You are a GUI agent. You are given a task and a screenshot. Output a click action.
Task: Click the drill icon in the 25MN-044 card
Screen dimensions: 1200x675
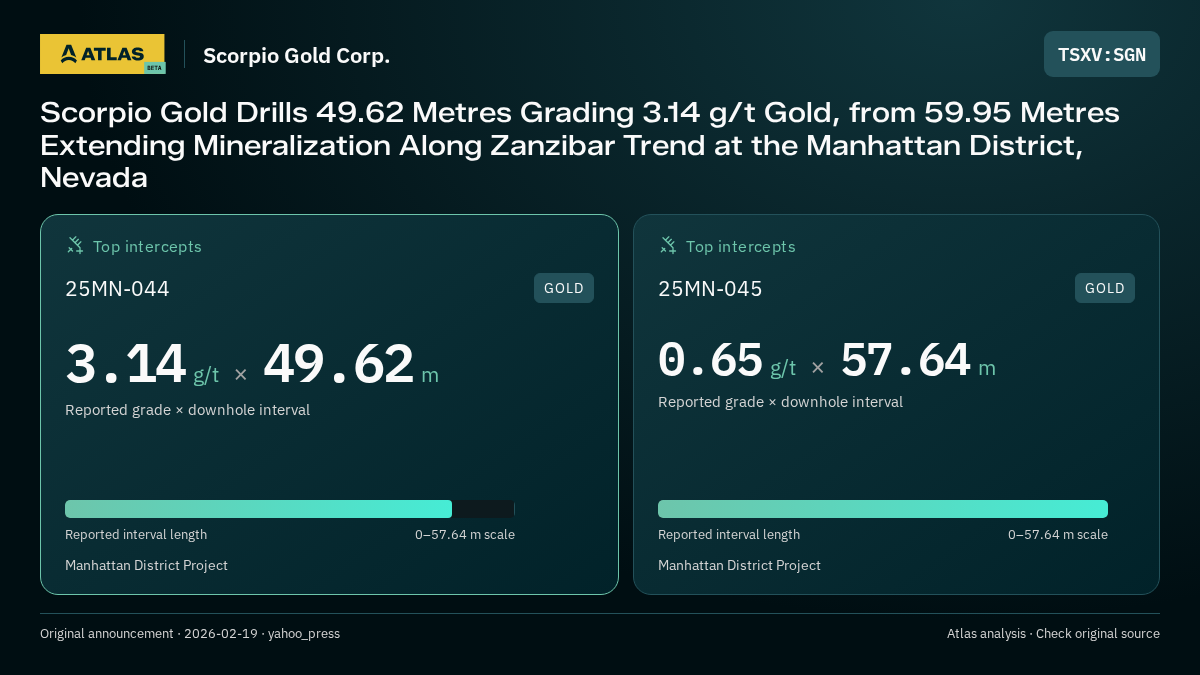(75, 245)
